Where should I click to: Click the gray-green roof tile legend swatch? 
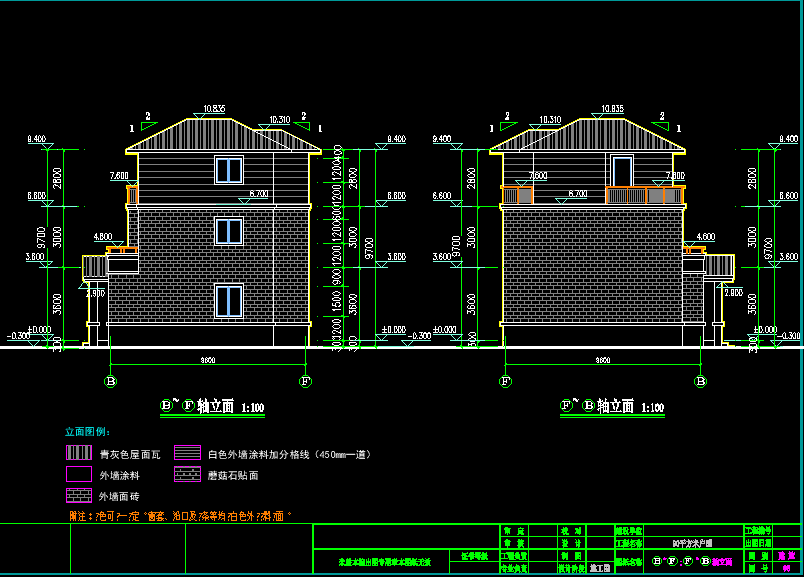pyautogui.click(x=80, y=453)
